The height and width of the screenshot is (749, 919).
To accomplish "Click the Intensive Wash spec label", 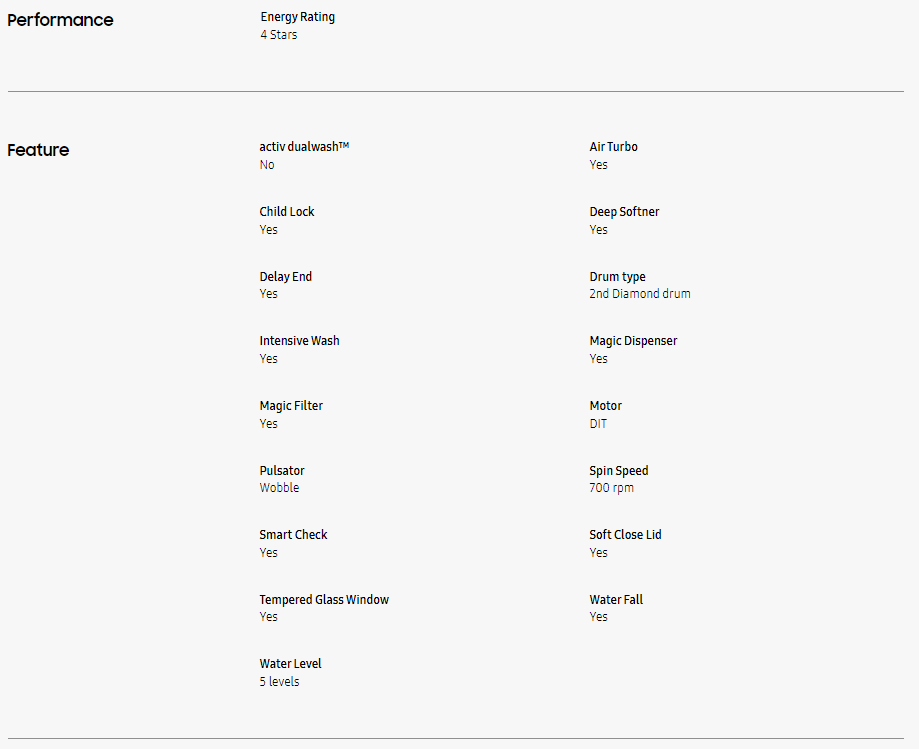I will coord(299,341).
